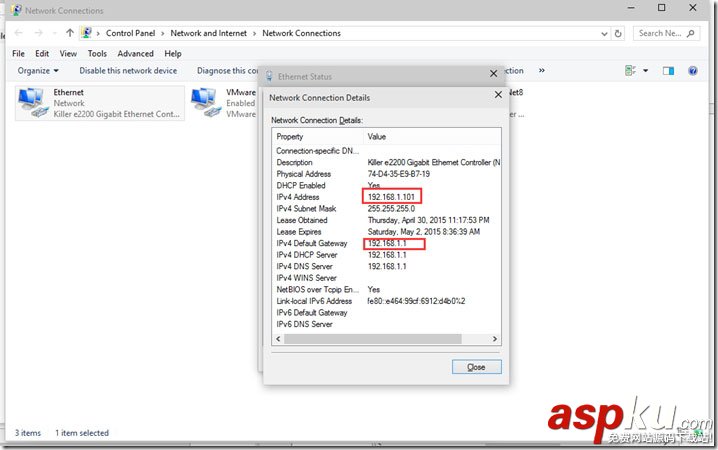Select the VMware network adapter icon
This screenshot has height=450, width=718.
(x=207, y=103)
